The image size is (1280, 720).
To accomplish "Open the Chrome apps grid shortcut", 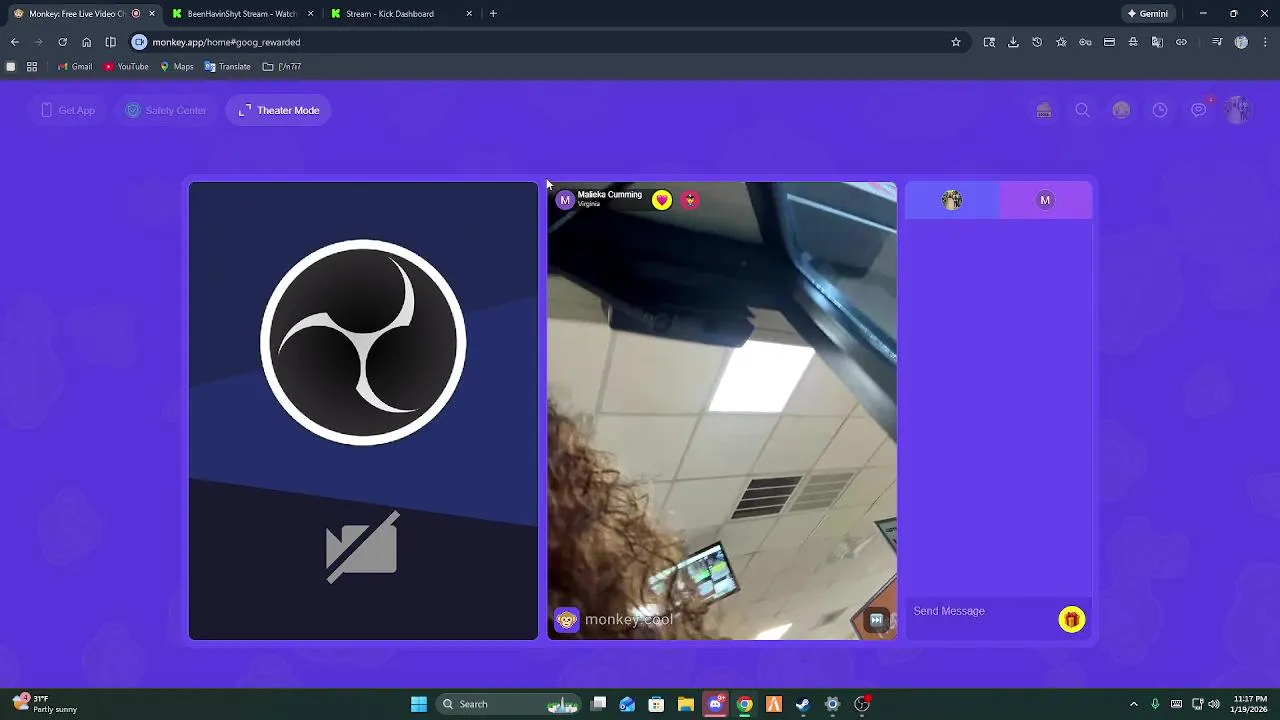I will pos(32,67).
